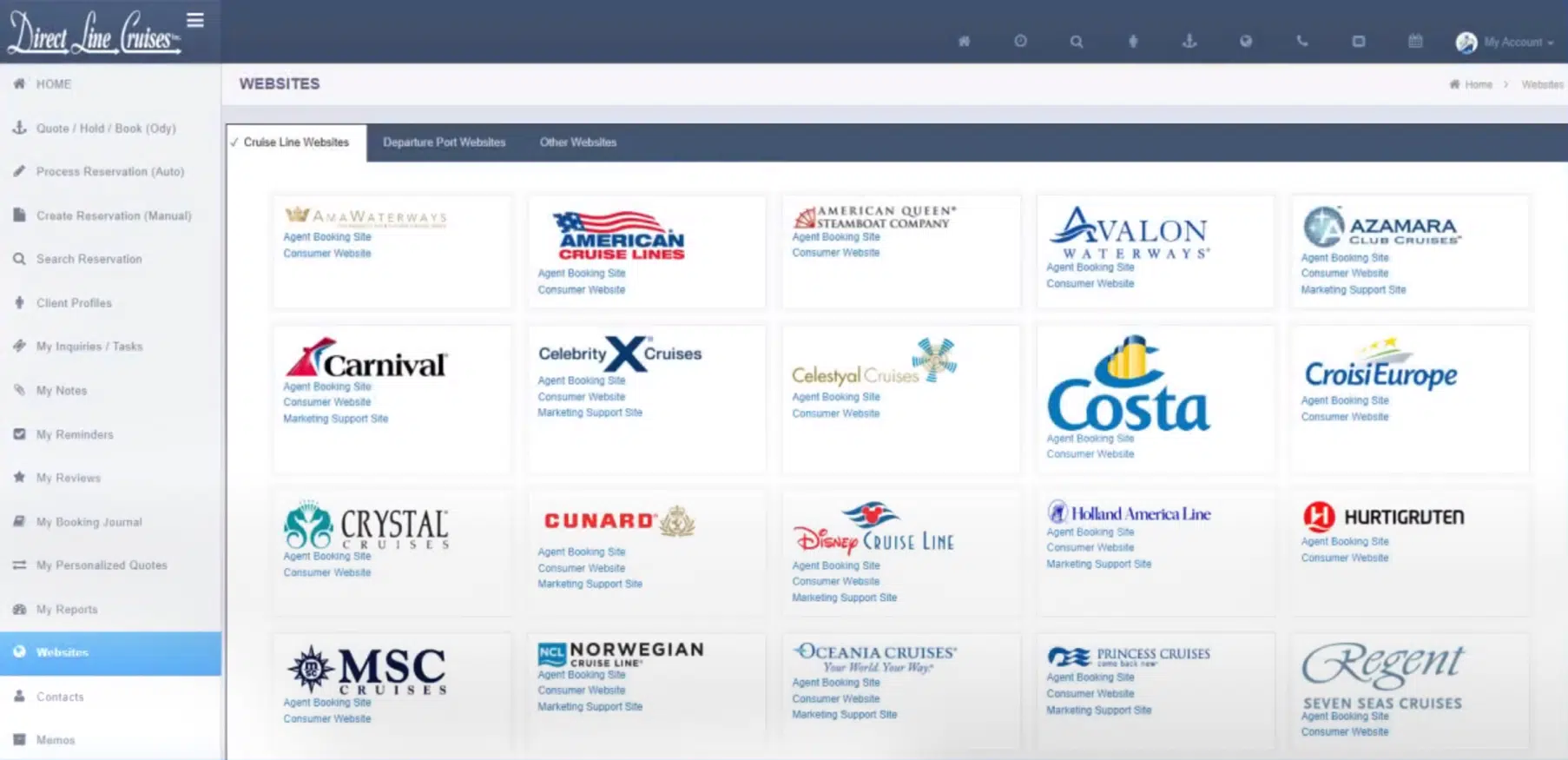Screen dimensions: 1568x760
Task: Click the checkbox icon beside My Reminders
Action: coord(19,433)
